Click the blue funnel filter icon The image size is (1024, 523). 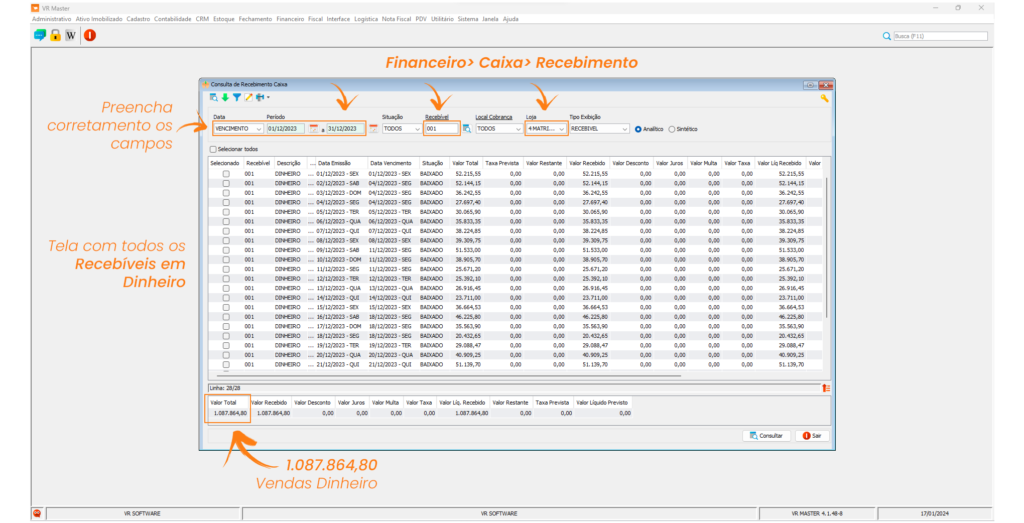[x=236, y=97]
